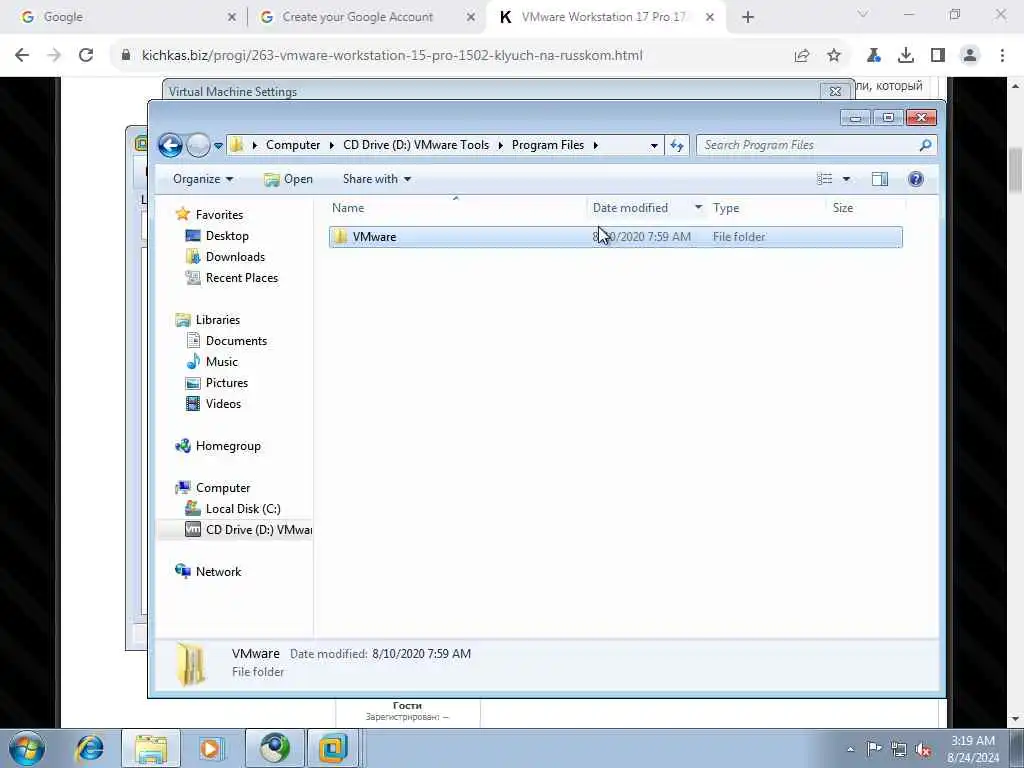1024x768 pixels.
Task: Show hidden tray icons arrow
Action: click(x=850, y=749)
